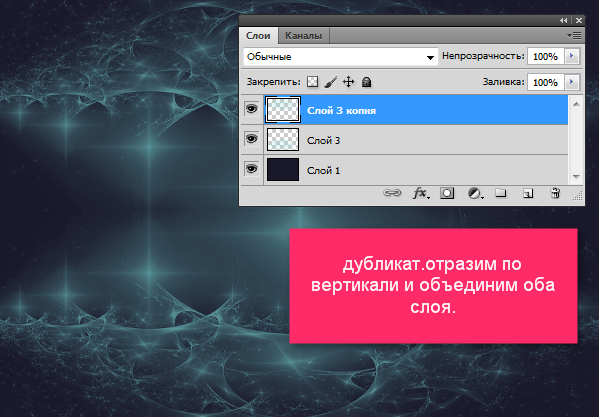Create a new layer
599x417 pixels.
click(528, 193)
